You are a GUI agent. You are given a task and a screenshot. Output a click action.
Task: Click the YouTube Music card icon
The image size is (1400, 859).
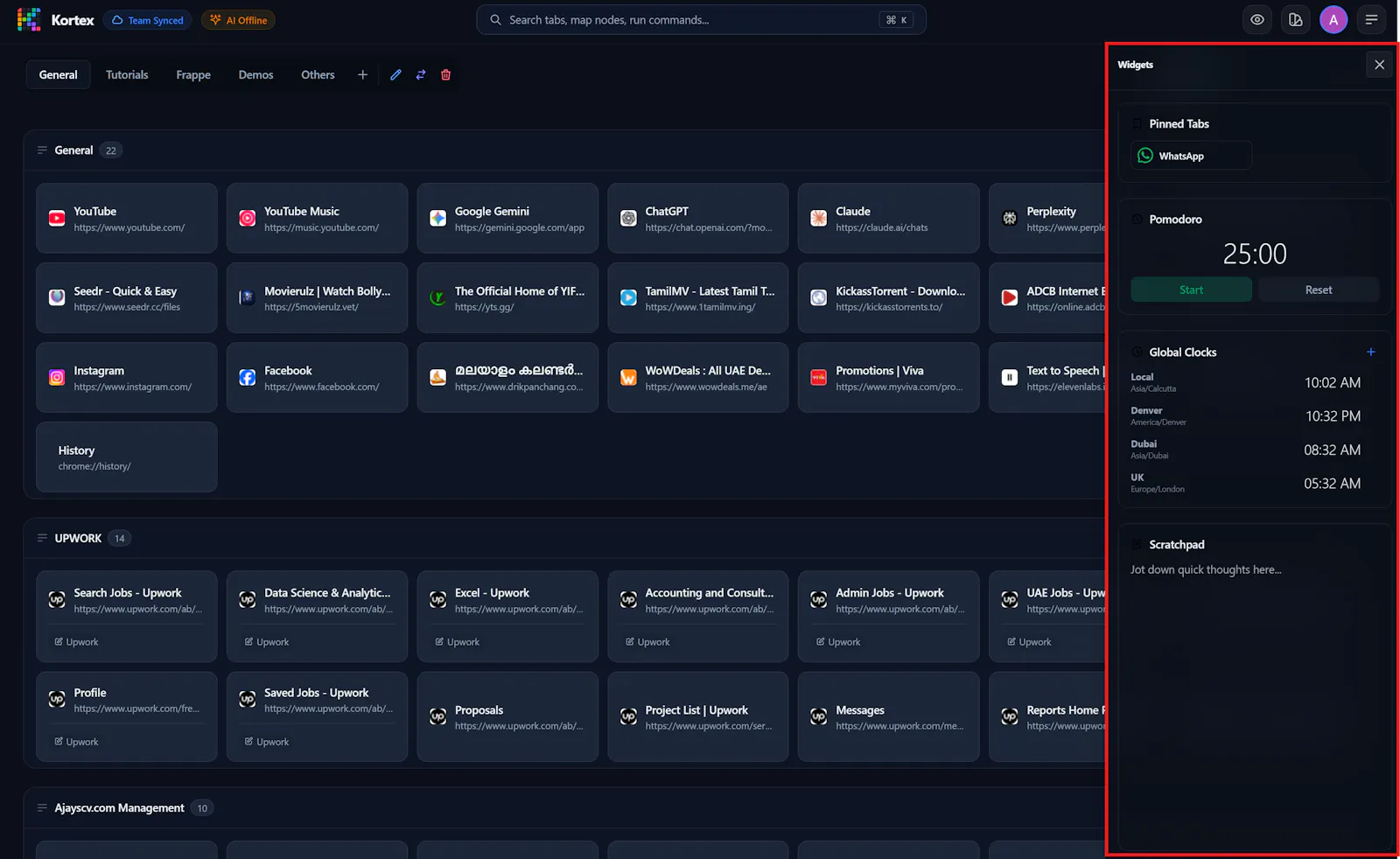pyautogui.click(x=248, y=219)
